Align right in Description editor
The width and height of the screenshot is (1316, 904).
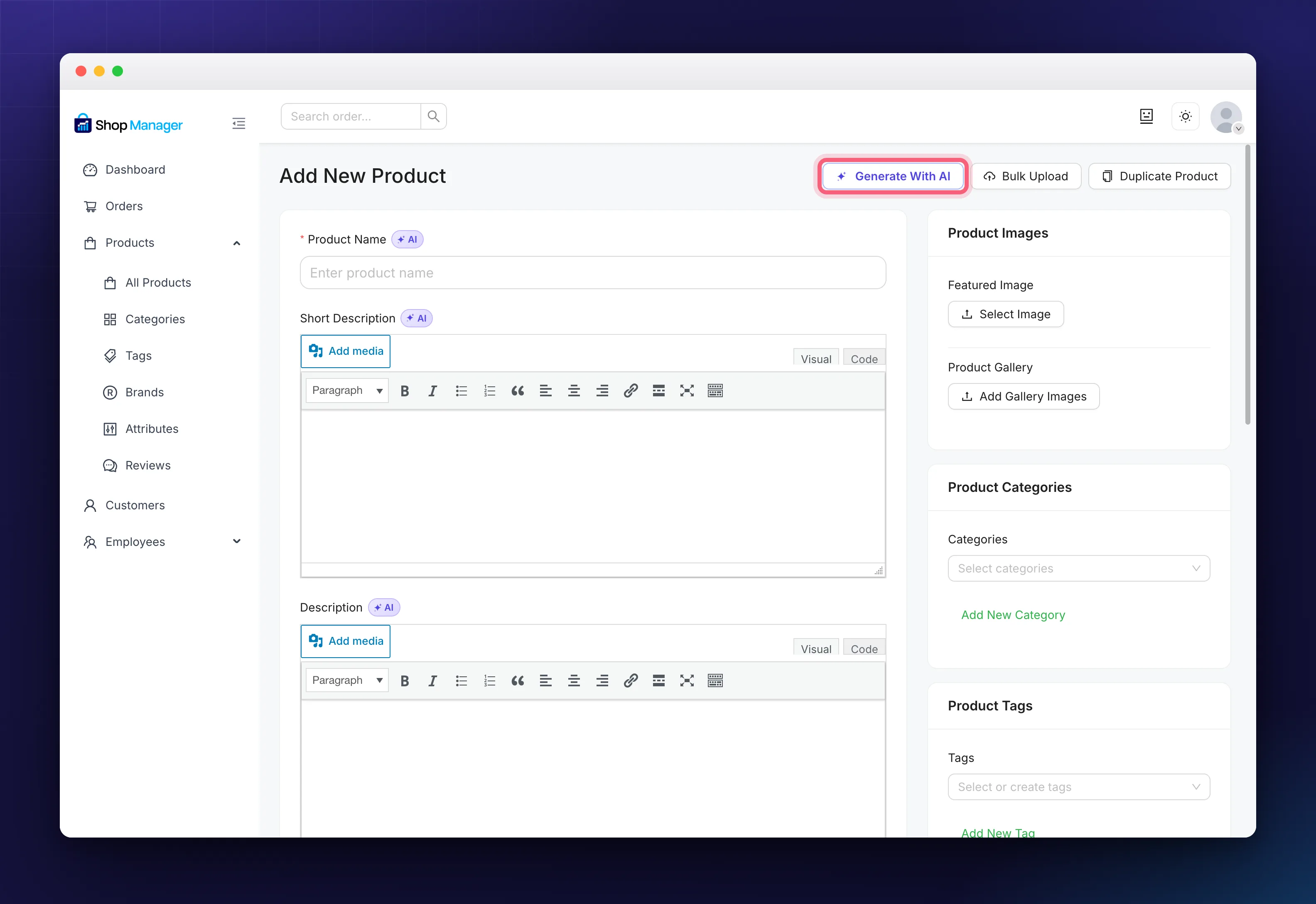click(x=602, y=681)
